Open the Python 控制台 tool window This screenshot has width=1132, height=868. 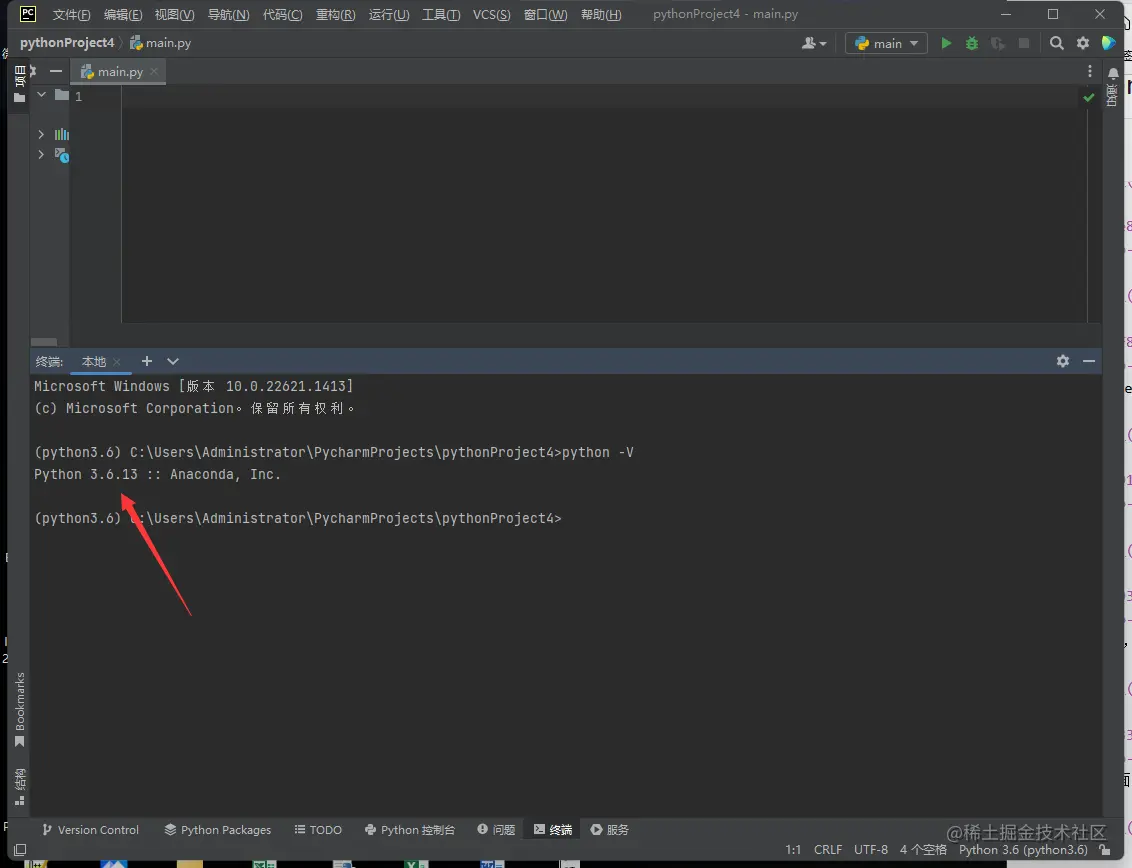(x=409, y=830)
